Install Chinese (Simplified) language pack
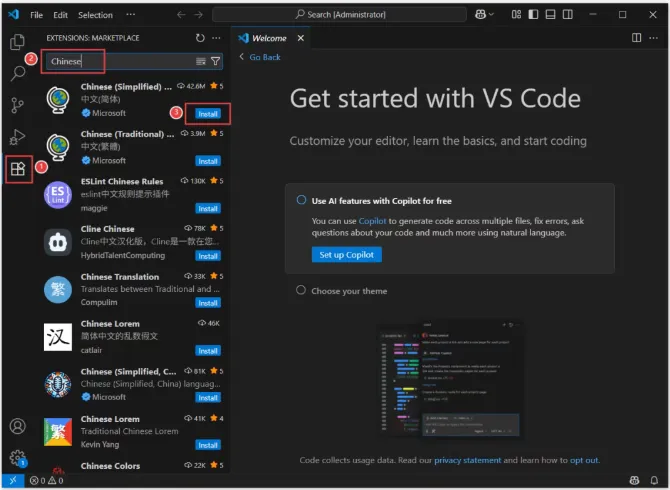Image resolution: width=670 pixels, height=490 pixels. pyautogui.click(x=208, y=114)
